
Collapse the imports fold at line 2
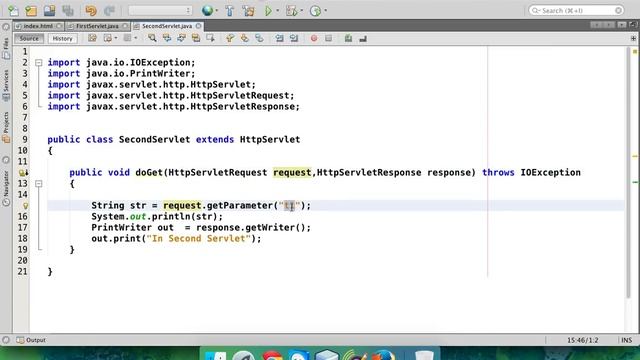38,63
